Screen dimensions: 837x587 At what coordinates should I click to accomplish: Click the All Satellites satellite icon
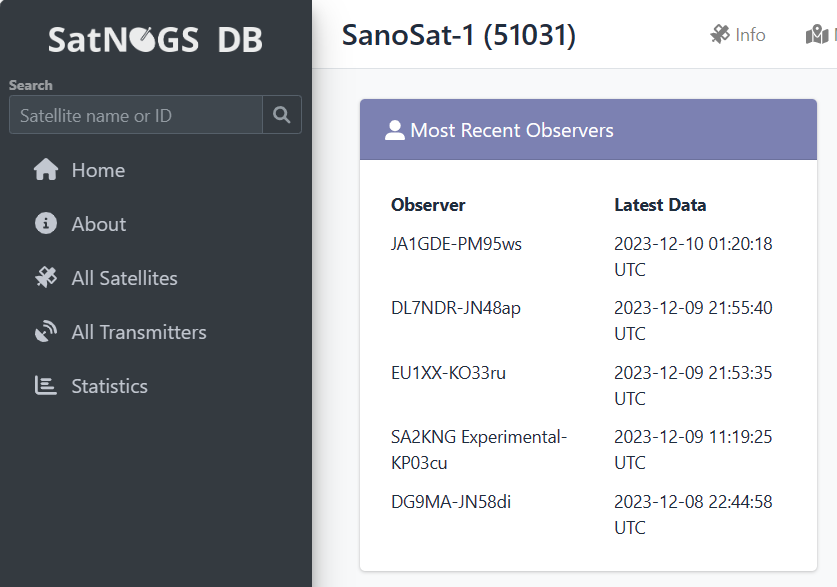click(x=46, y=277)
